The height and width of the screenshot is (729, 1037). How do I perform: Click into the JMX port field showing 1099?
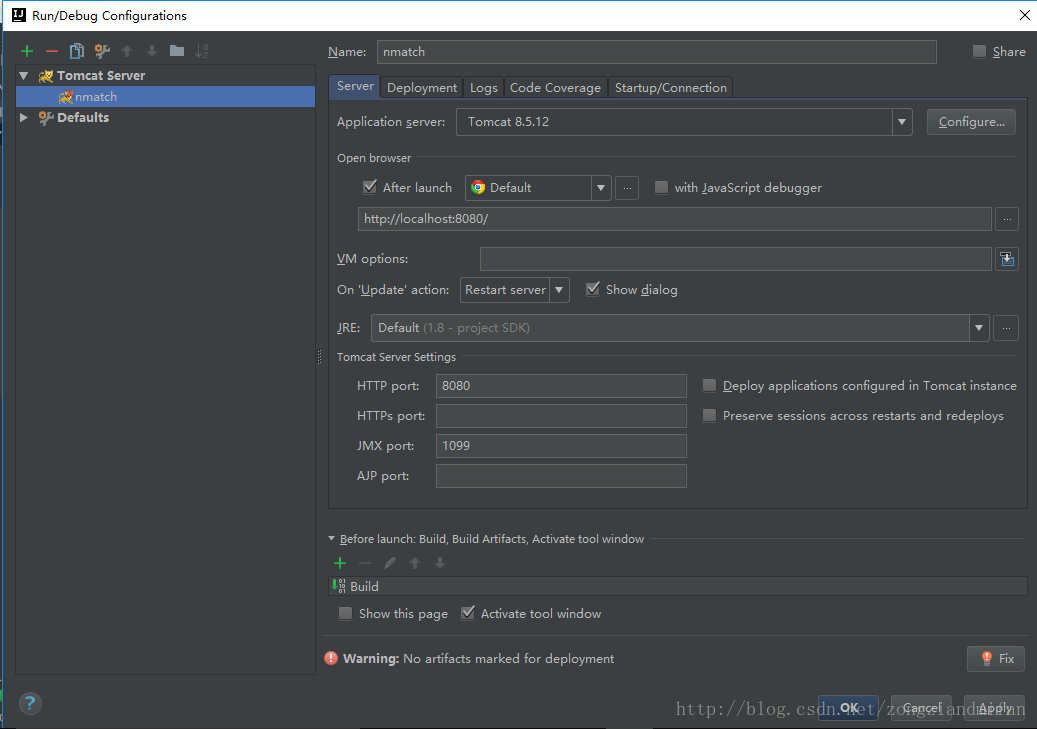click(561, 446)
